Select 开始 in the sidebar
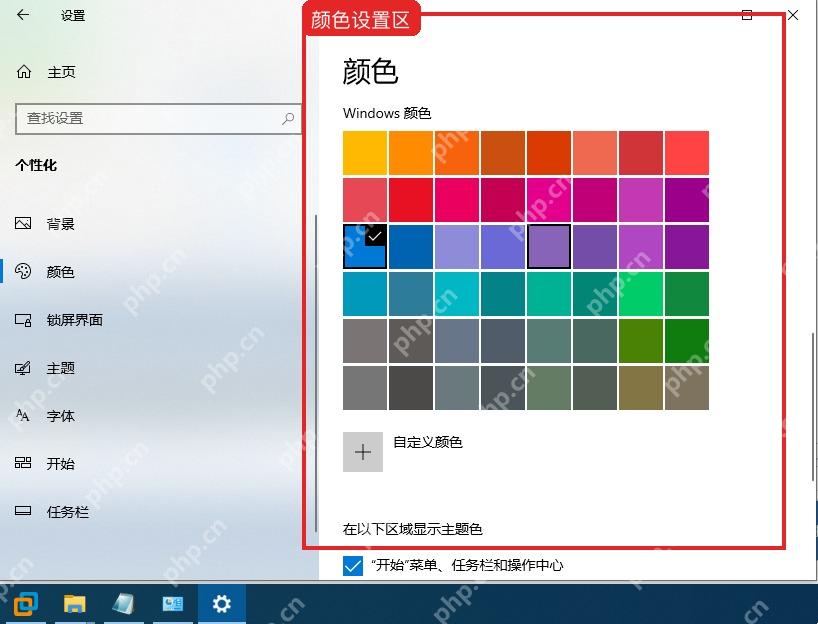Viewport: 818px width, 624px height. point(61,463)
